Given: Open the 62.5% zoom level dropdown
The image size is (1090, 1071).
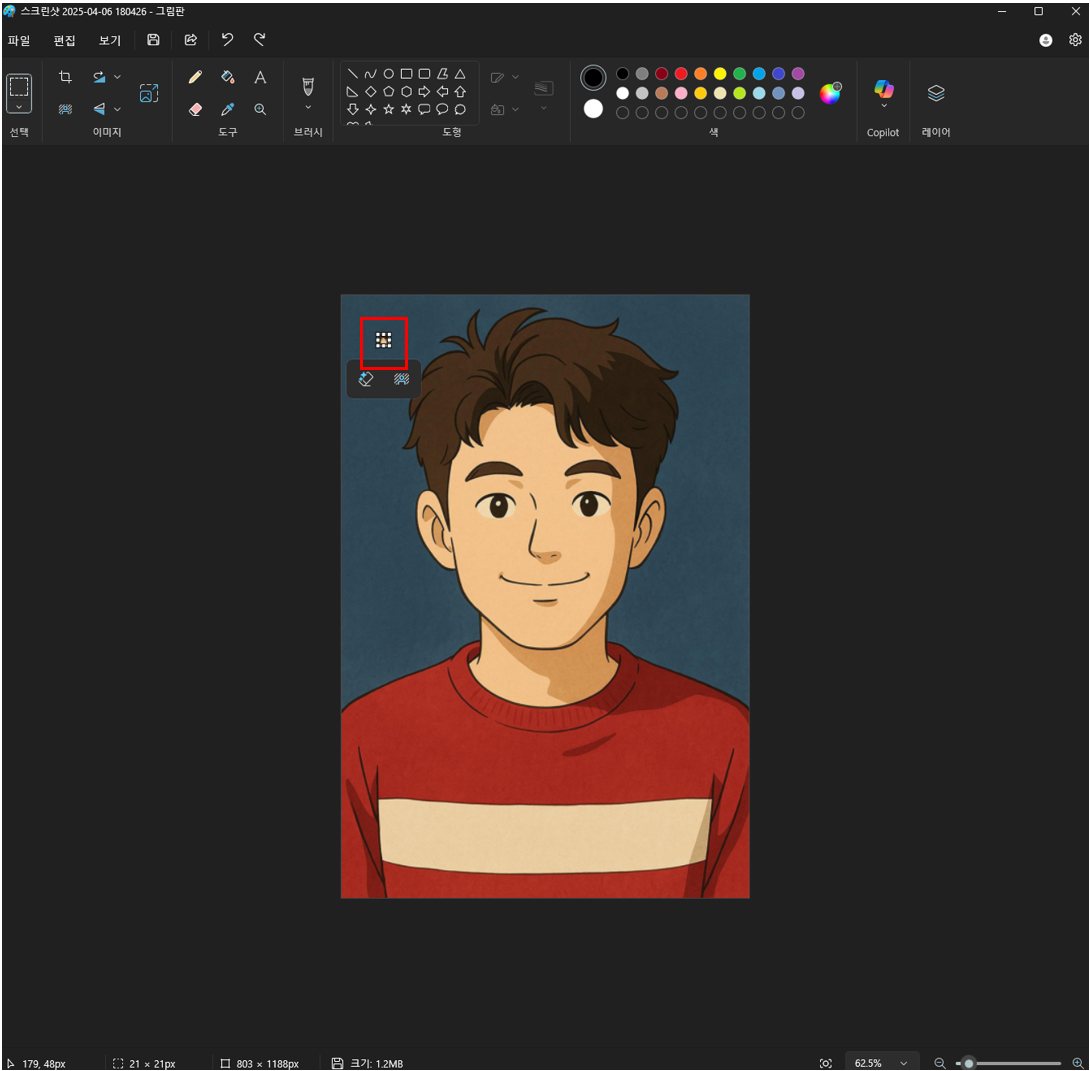Looking at the screenshot, I should tap(881, 1063).
